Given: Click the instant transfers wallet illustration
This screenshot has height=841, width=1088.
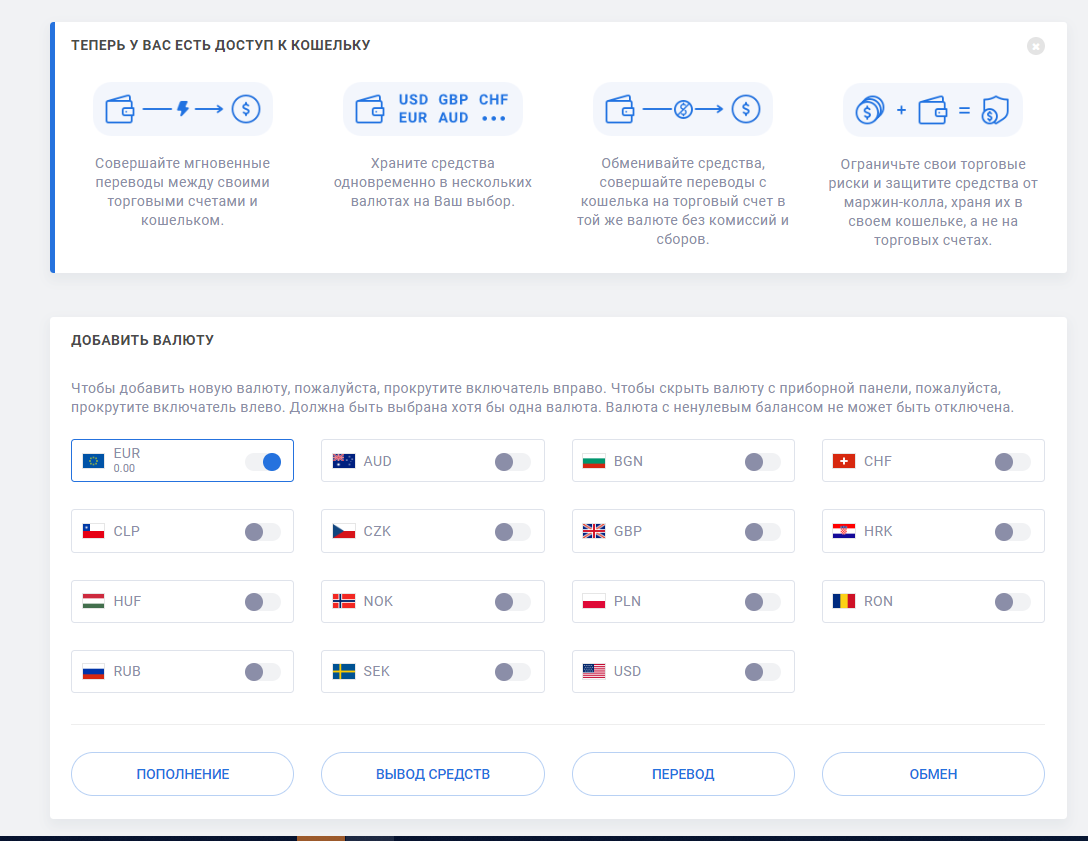Looking at the screenshot, I should [182, 109].
